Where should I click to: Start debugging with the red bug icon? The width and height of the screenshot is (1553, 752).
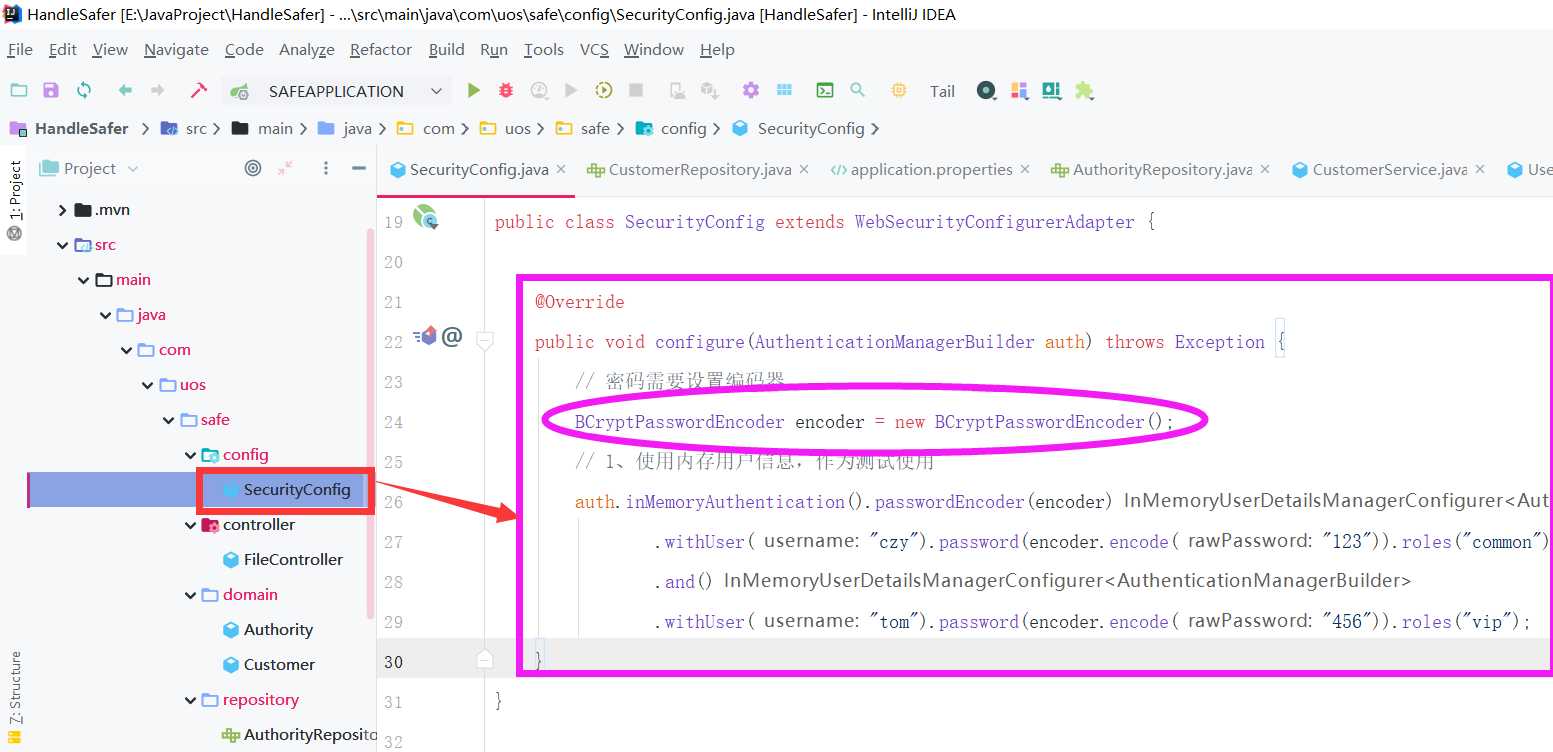point(506,90)
